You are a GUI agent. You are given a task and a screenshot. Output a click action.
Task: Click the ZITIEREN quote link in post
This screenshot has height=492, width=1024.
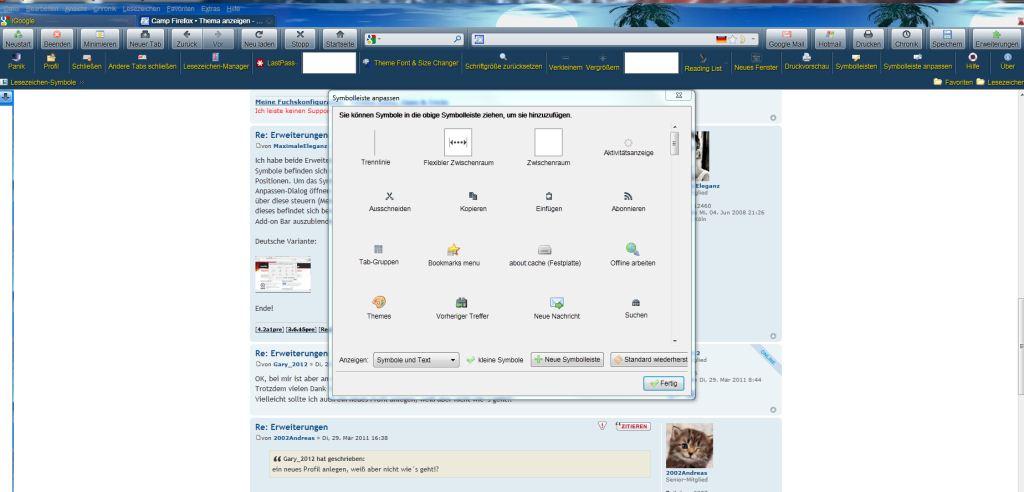point(632,426)
